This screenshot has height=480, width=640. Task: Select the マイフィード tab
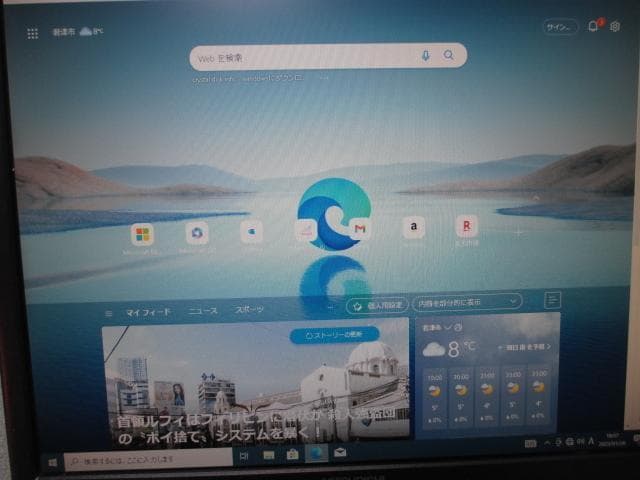146,312
